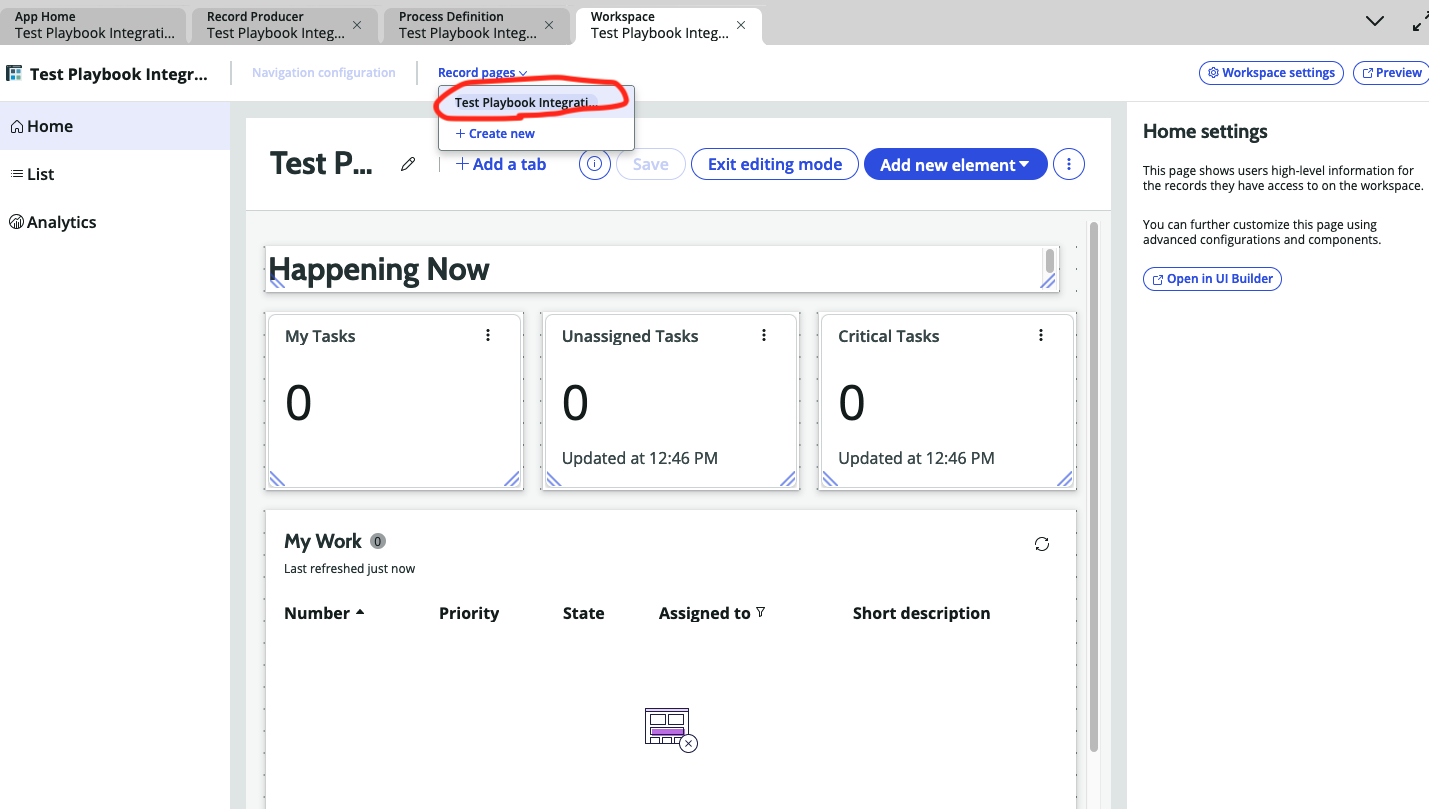Switch to the Record Producer tab
Image resolution: width=1429 pixels, height=809 pixels.
tap(274, 25)
